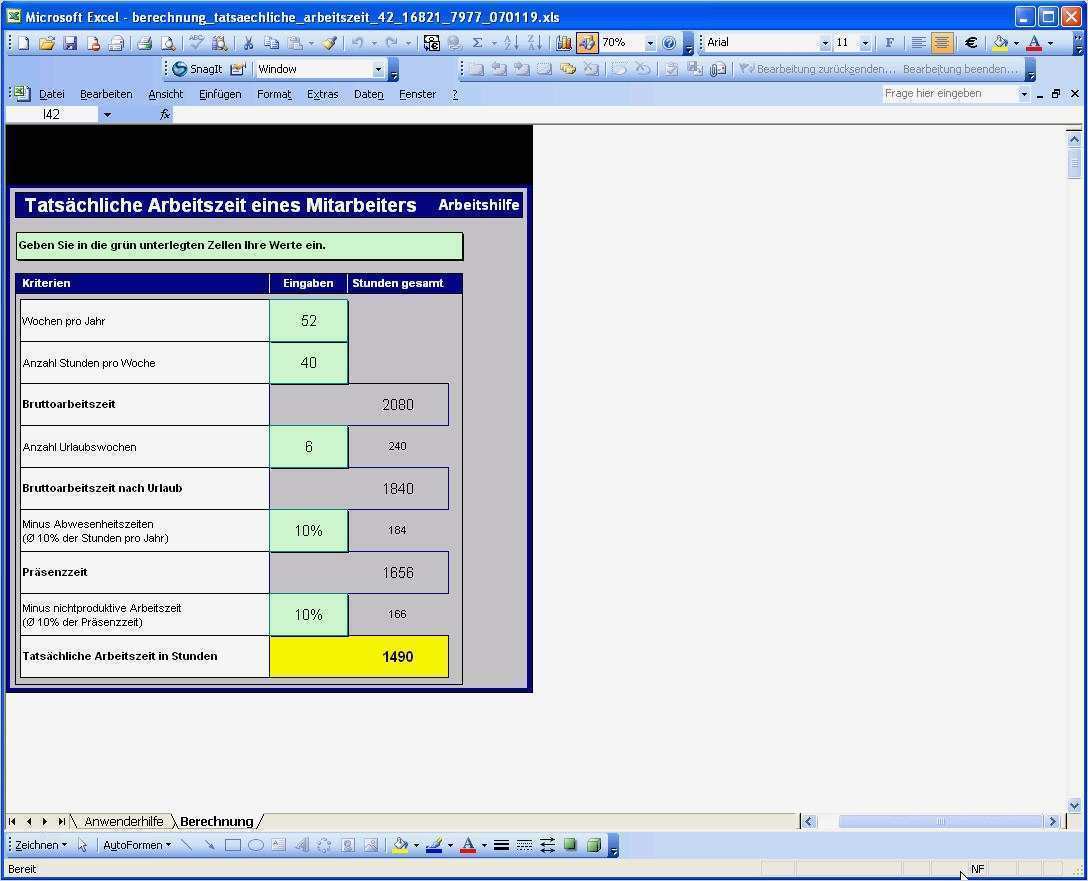The image size is (1088, 881).
Task: Select the arrow line drawing tool
Action: (209, 845)
